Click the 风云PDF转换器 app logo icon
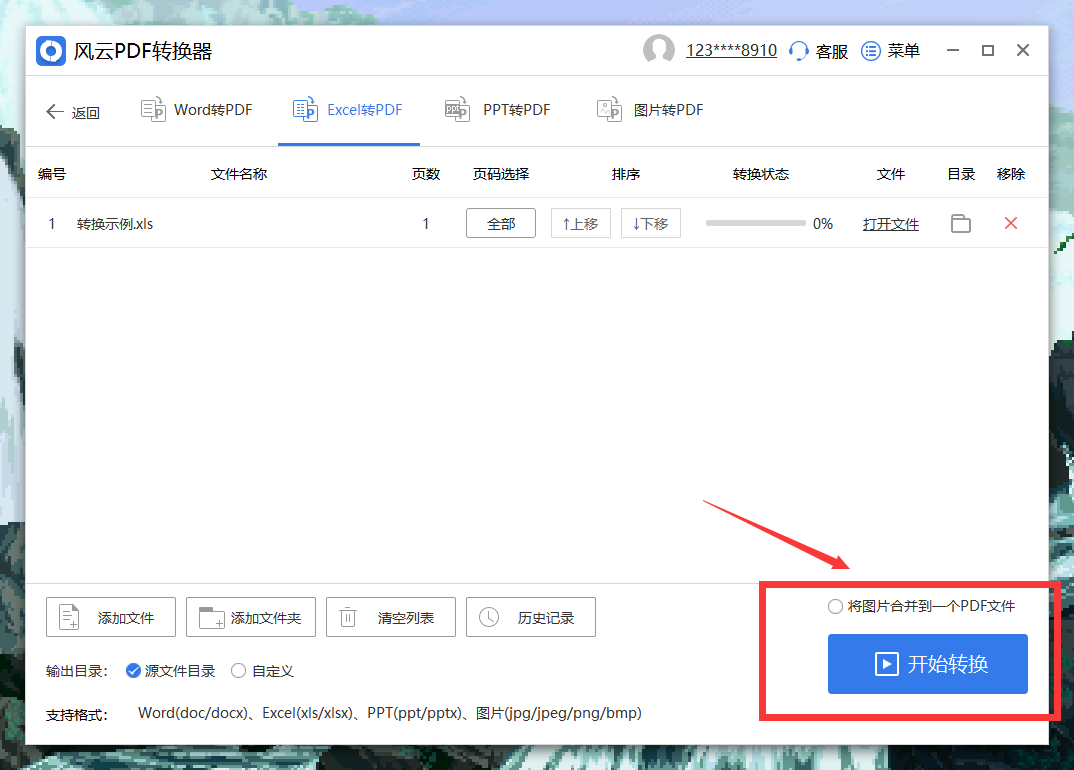Viewport: 1074px width, 770px height. pyautogui.click(x=51, y=51)
